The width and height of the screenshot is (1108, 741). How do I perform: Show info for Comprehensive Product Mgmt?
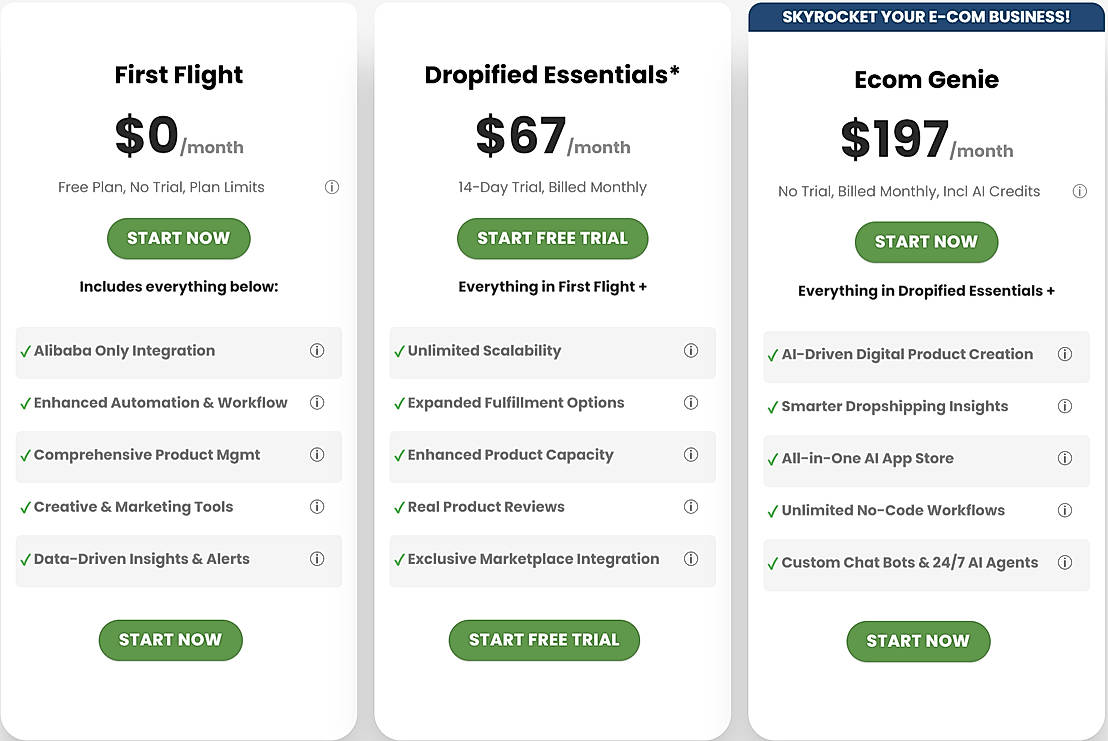(317, 455)
